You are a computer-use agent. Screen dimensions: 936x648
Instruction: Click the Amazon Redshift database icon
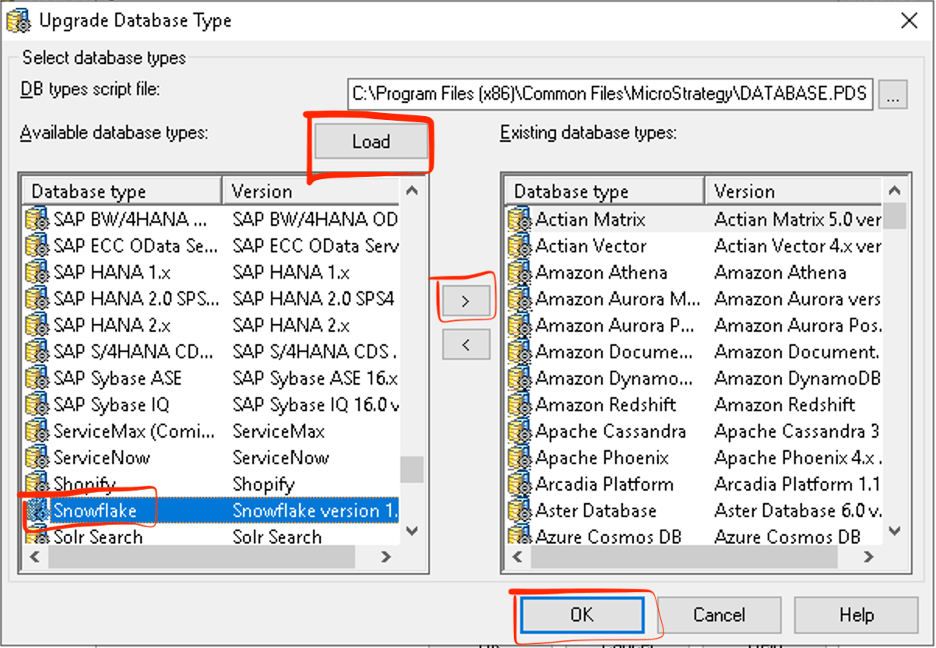[x=520, y=405]
